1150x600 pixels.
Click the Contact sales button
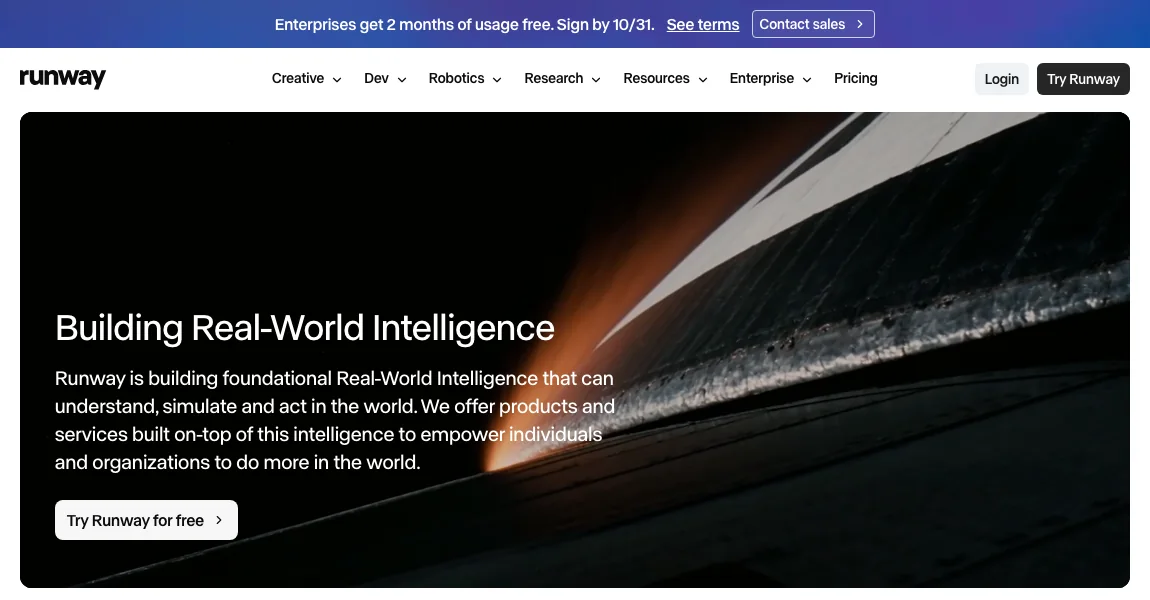coord(813,24)
